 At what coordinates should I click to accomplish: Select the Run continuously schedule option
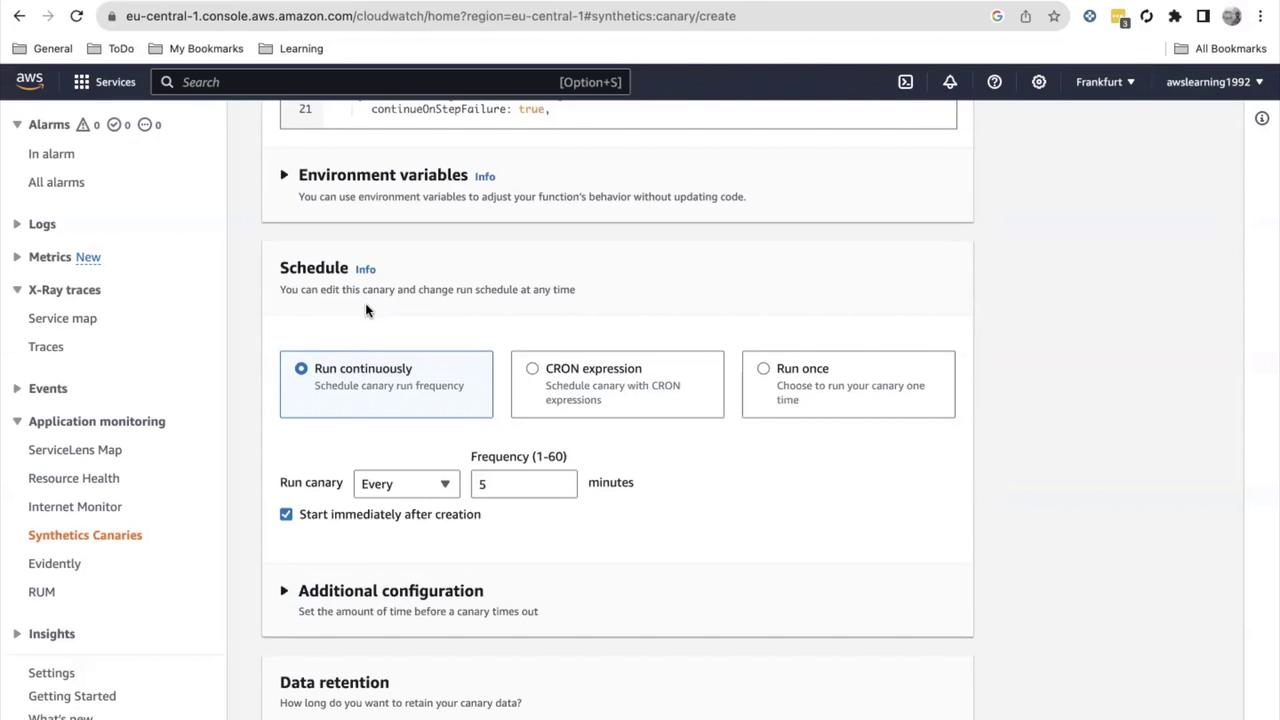point(386,384)
